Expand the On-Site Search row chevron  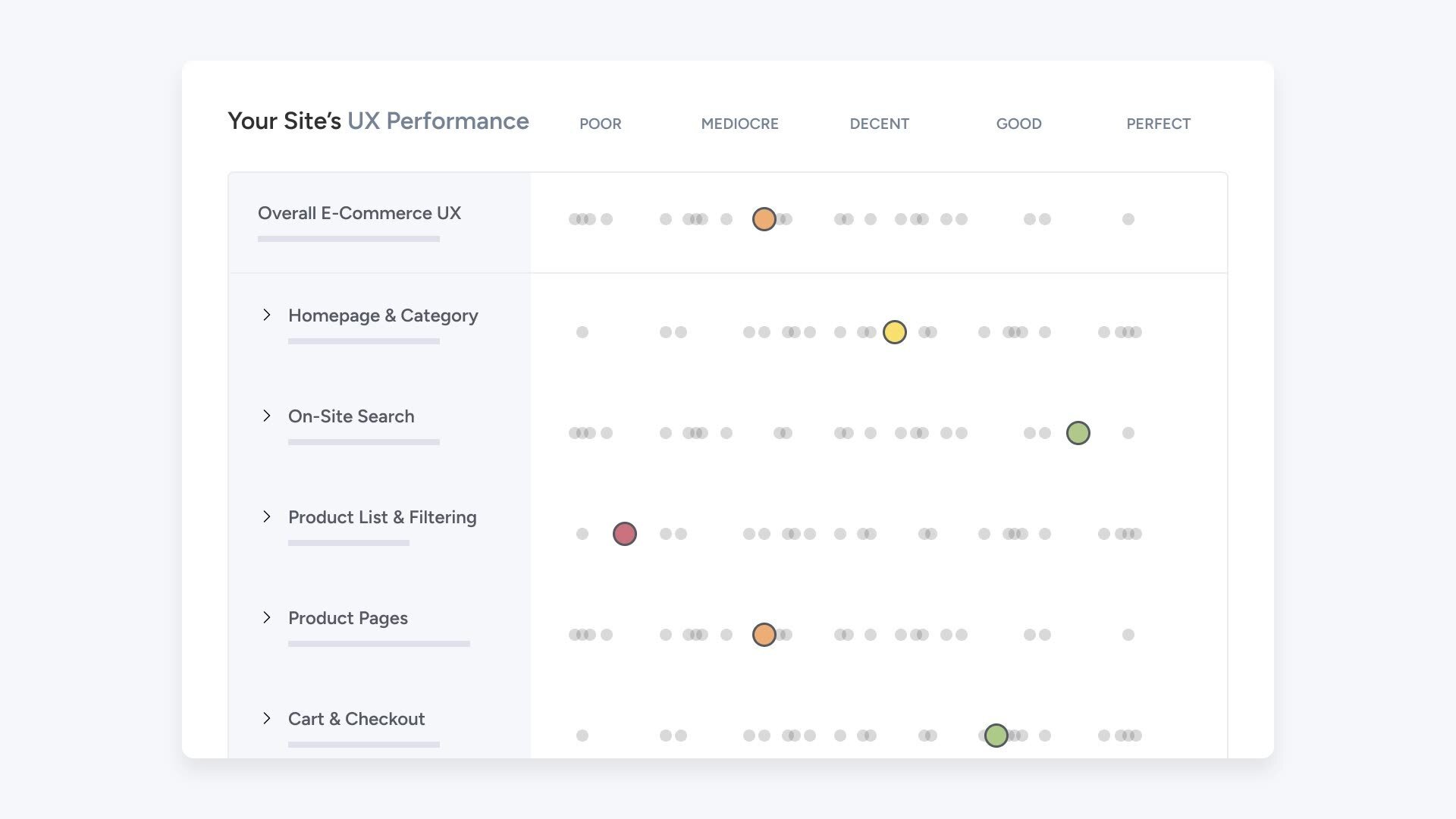click(267, 416)
